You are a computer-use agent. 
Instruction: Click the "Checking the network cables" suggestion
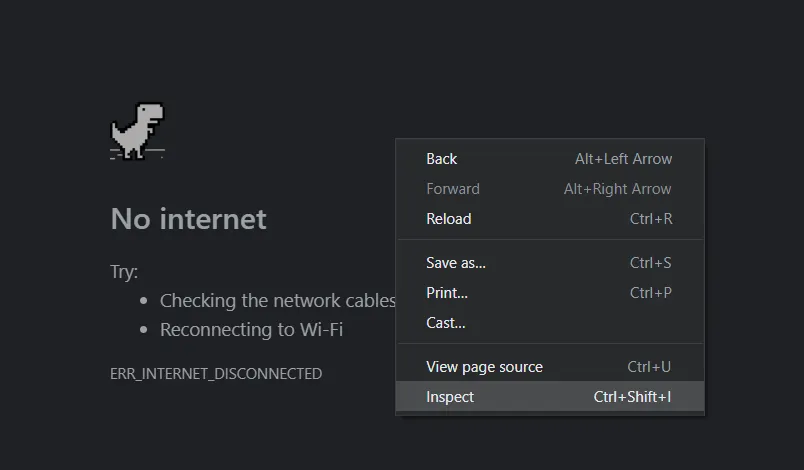[x=278, y=301]
